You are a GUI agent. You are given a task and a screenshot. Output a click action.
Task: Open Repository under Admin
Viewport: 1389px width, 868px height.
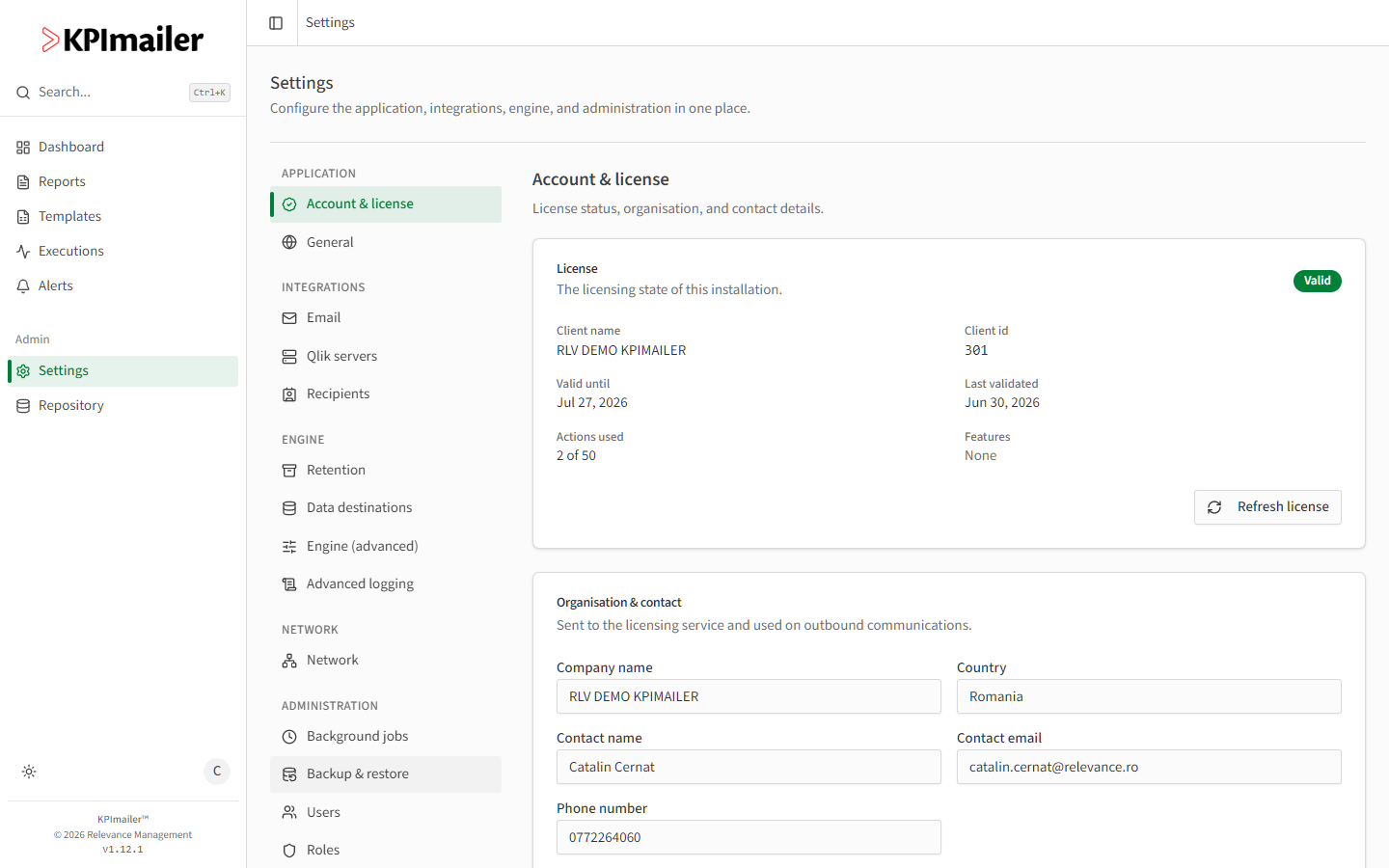pyautogui.click(x=123, y=406)
